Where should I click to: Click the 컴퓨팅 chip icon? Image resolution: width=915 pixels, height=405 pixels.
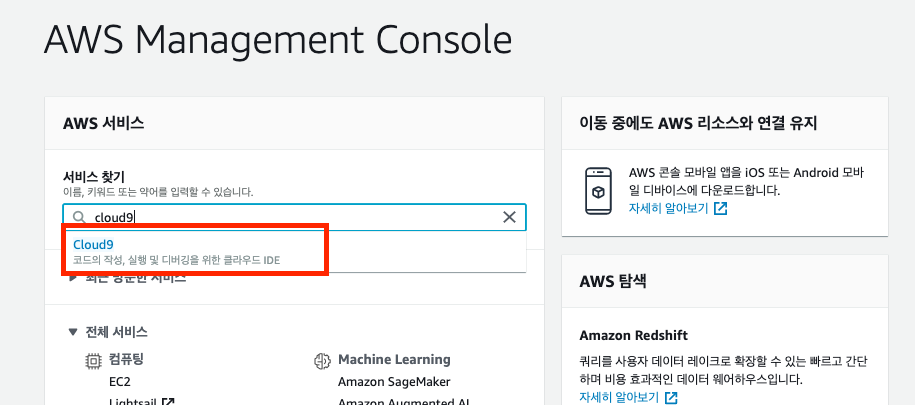click(93, 361)
